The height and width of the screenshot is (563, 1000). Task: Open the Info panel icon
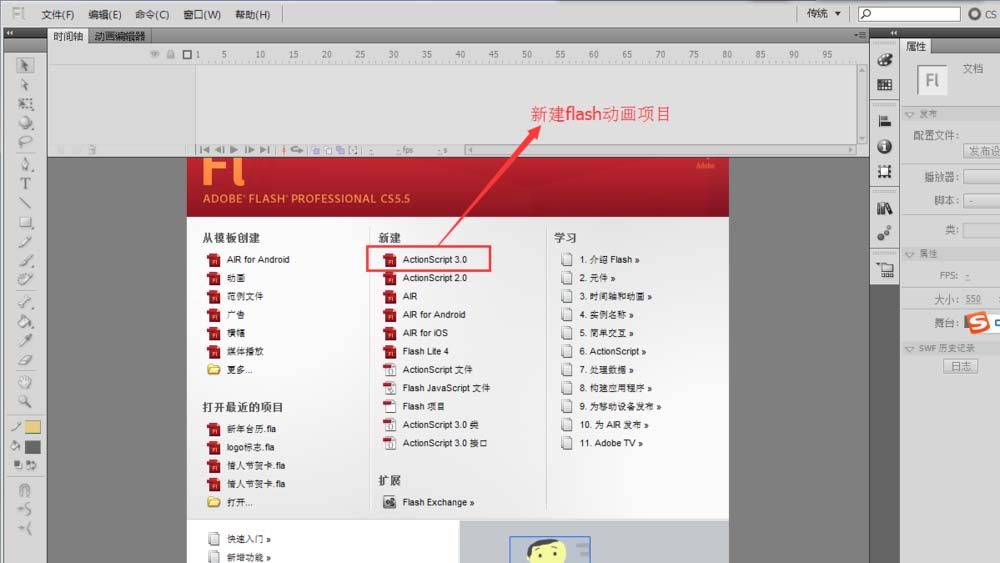point(885,146)
